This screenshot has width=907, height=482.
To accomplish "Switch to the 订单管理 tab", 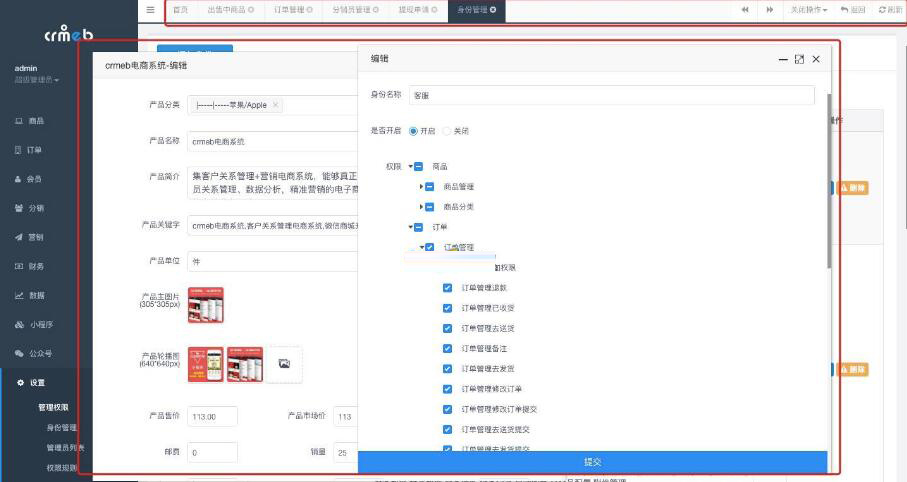I will tap(289, 10).
